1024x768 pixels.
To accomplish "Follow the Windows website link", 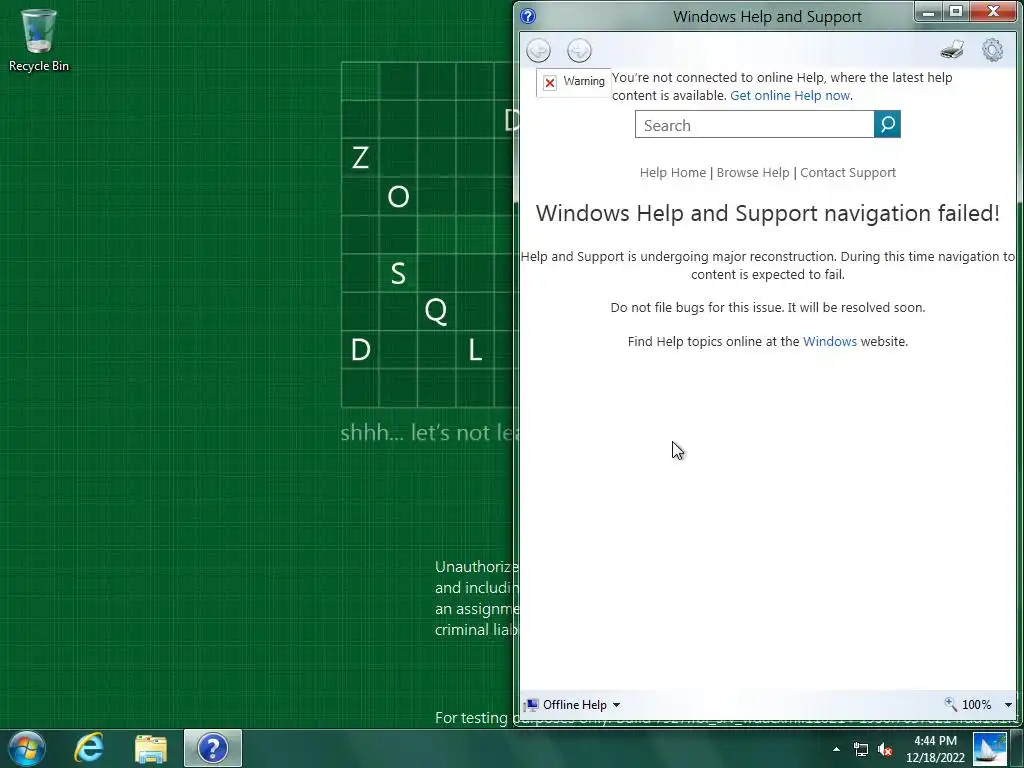I will [829, 342].
